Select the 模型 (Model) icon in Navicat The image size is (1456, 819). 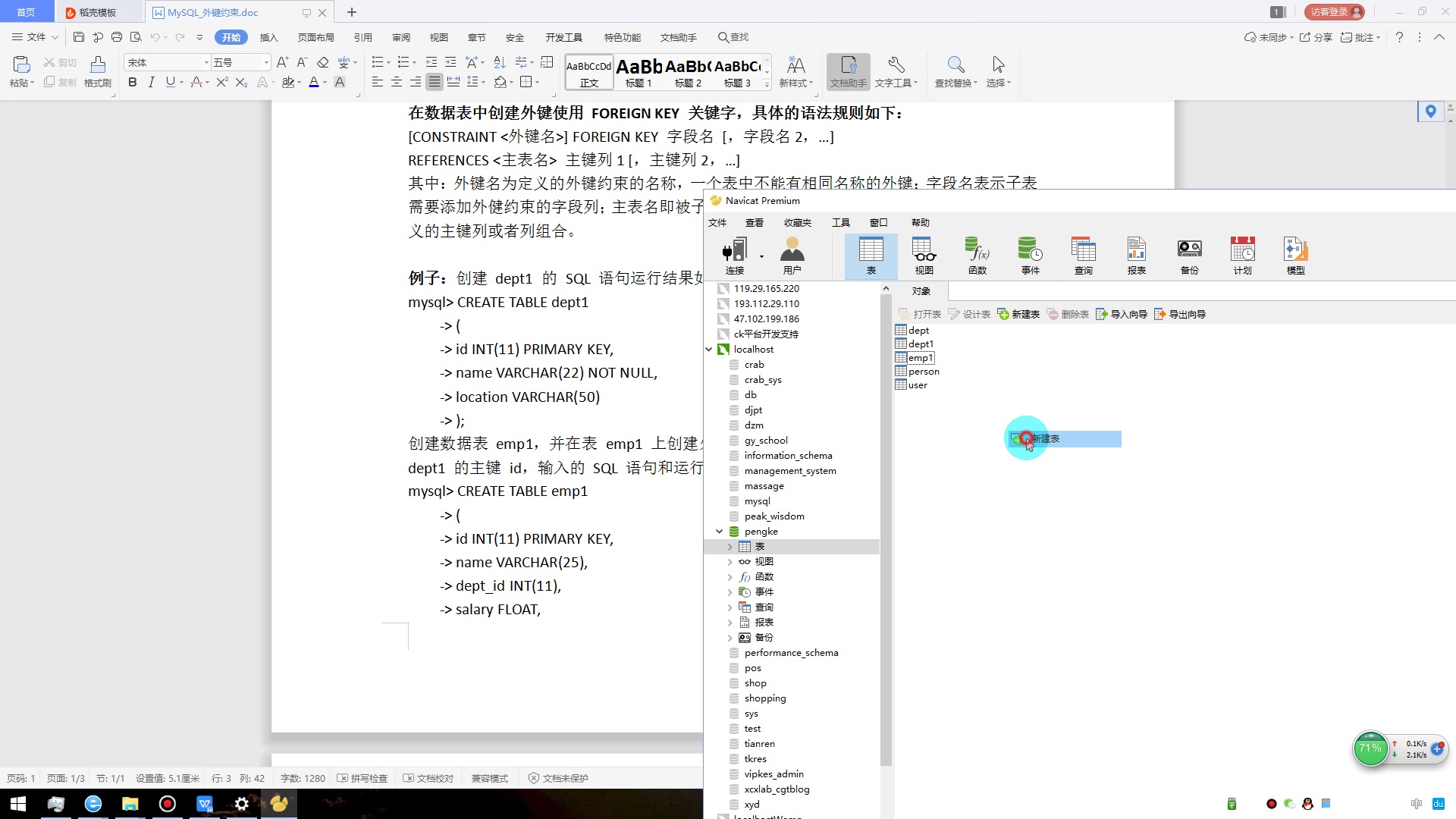click(x=1294, y=254)
